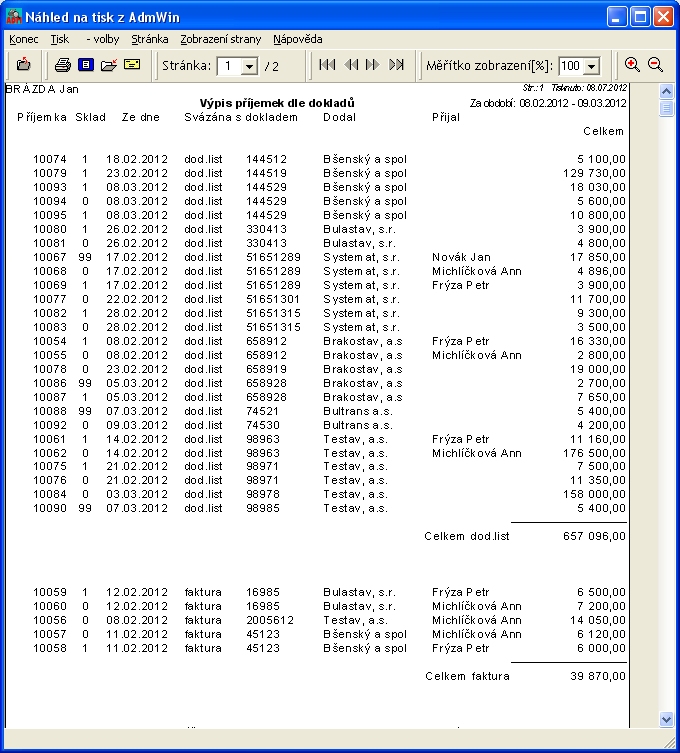Screen dimensions: 680x753
Task: Click the 'Příjemka' column header
Action: tap(42, 117)
